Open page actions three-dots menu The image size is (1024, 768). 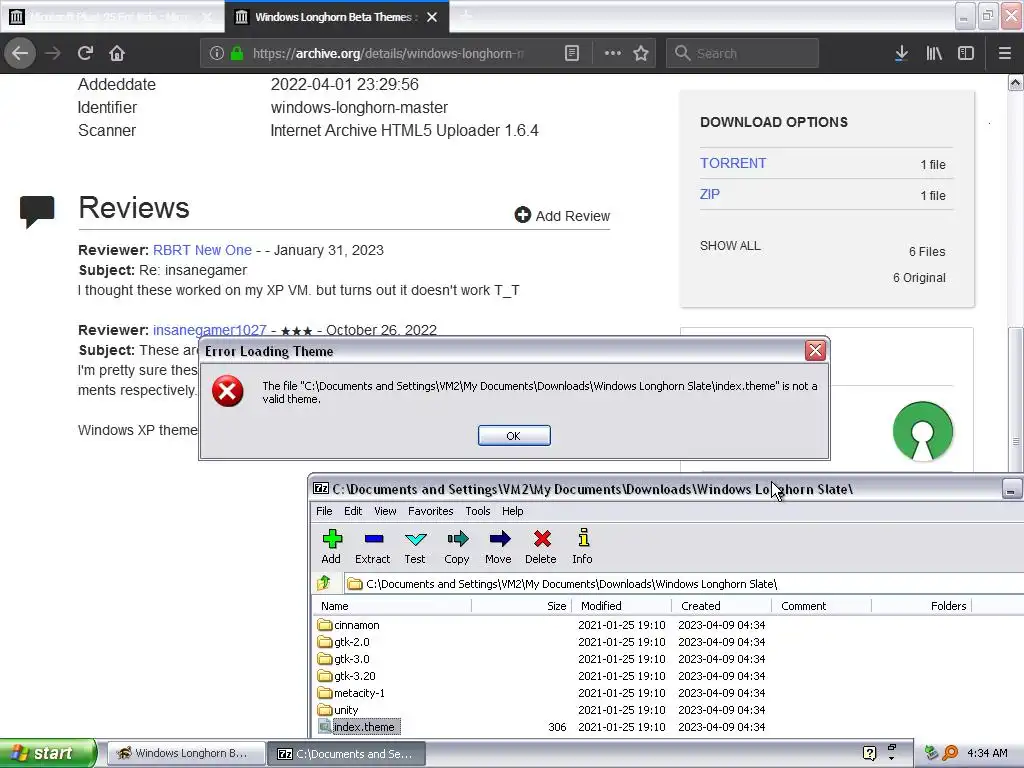tap(613, 53)
